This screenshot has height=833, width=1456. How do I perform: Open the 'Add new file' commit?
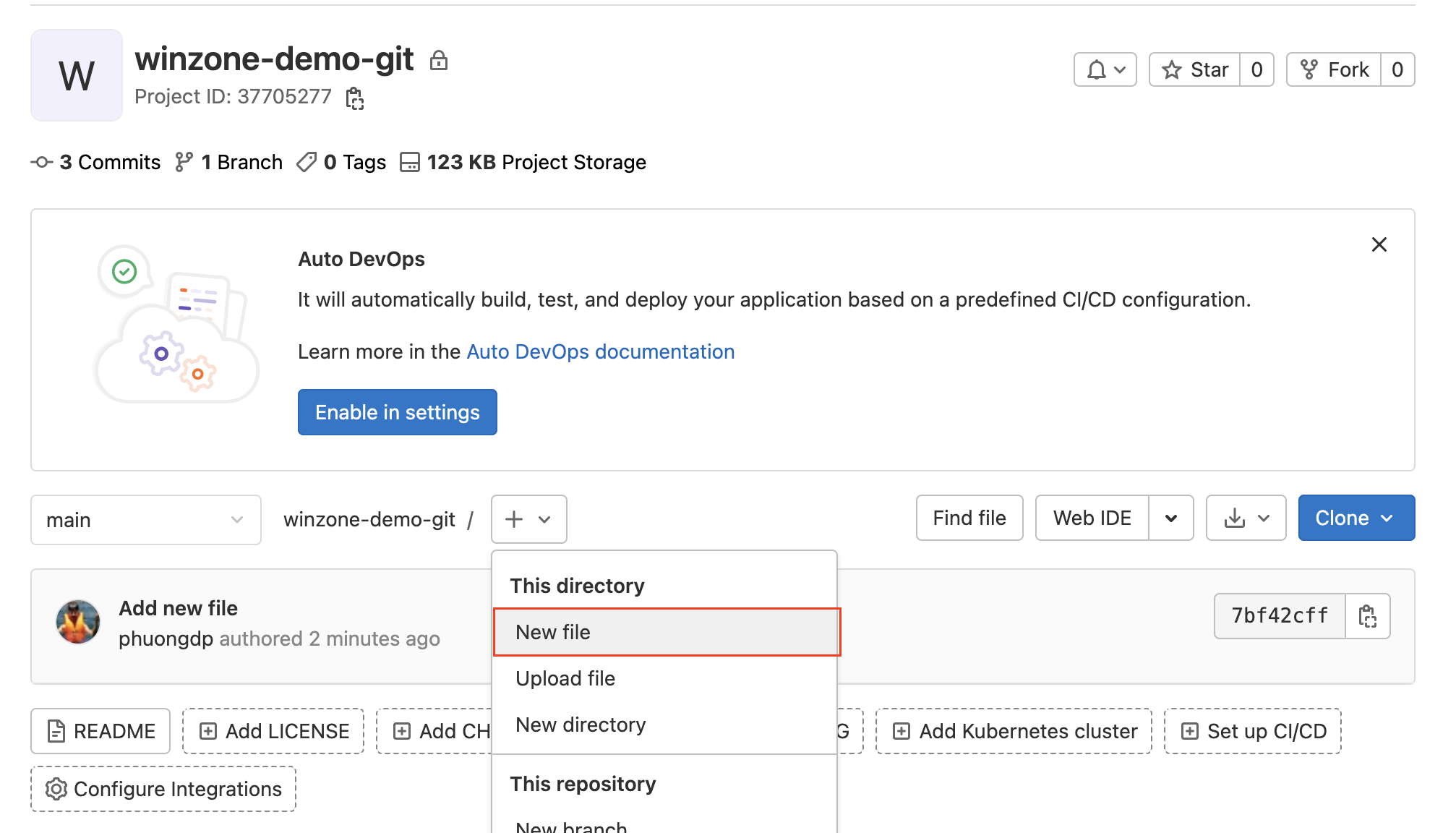(178, 608)
